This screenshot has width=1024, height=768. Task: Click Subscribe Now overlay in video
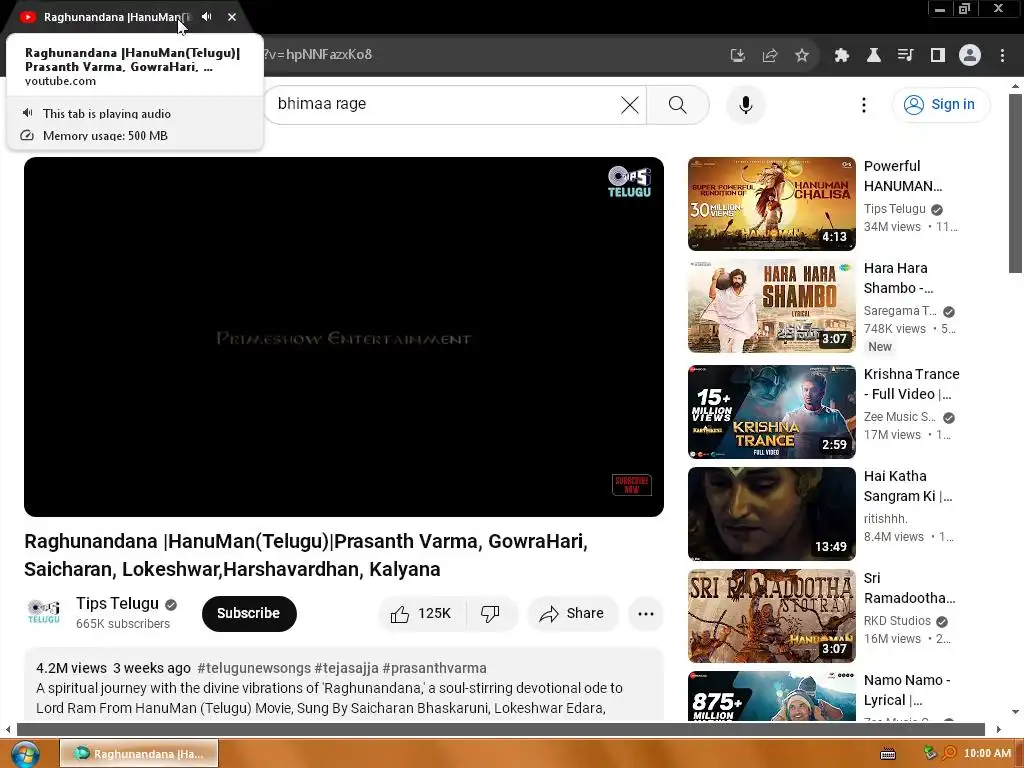632,485
